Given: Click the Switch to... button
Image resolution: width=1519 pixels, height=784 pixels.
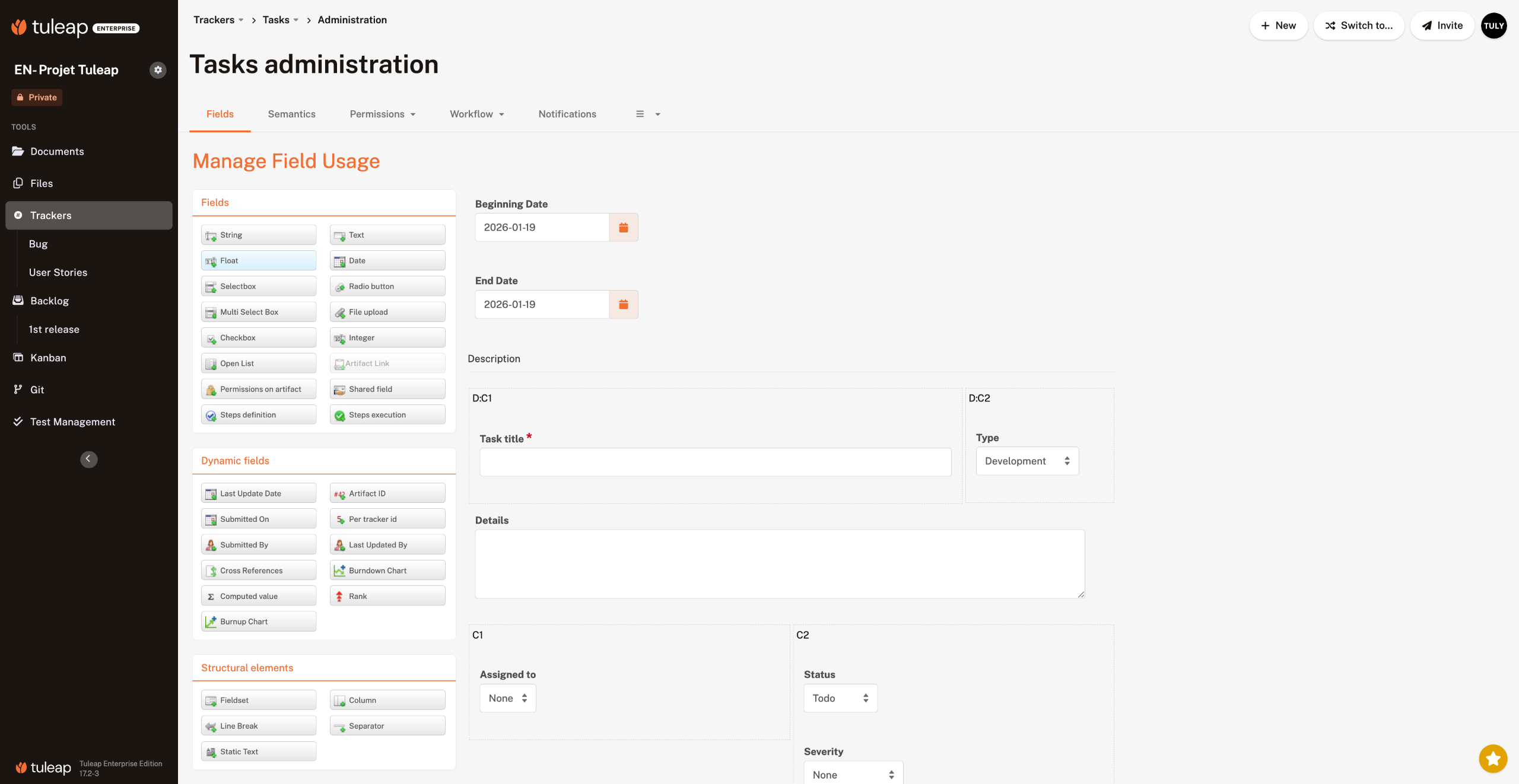Looking at the screenshot, I should coord(1358,26).
